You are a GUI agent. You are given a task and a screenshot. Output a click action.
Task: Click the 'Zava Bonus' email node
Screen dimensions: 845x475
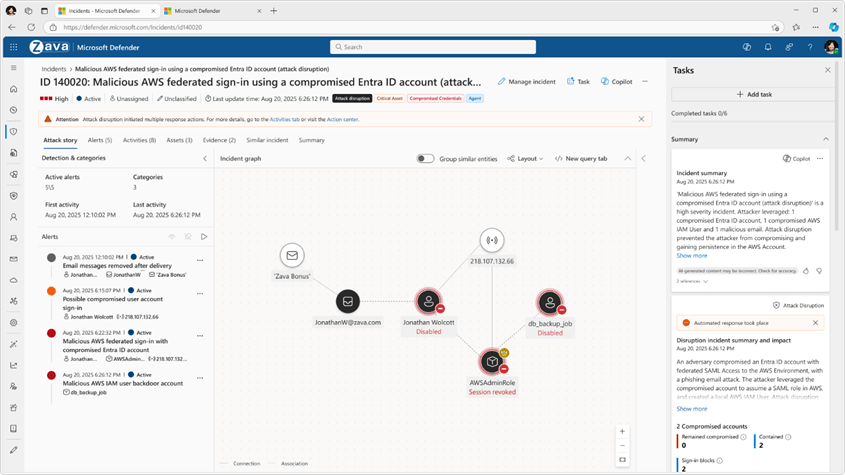tap(291, 256)
